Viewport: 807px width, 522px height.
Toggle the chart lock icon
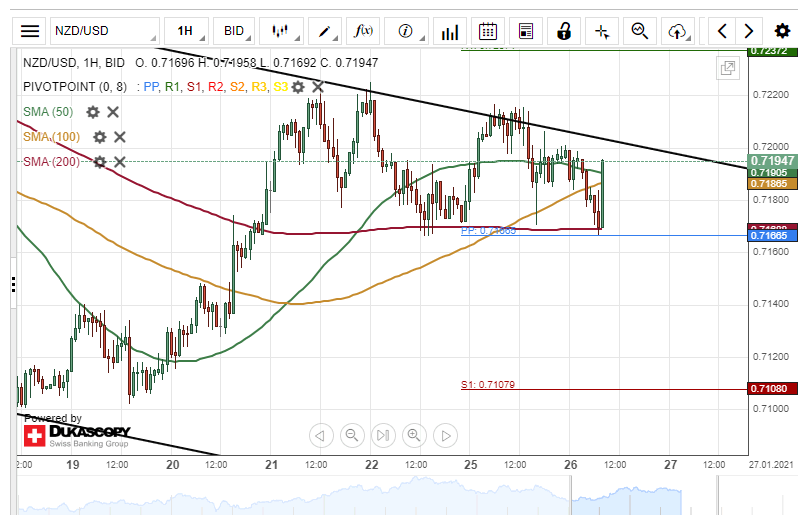coord(564,31)
